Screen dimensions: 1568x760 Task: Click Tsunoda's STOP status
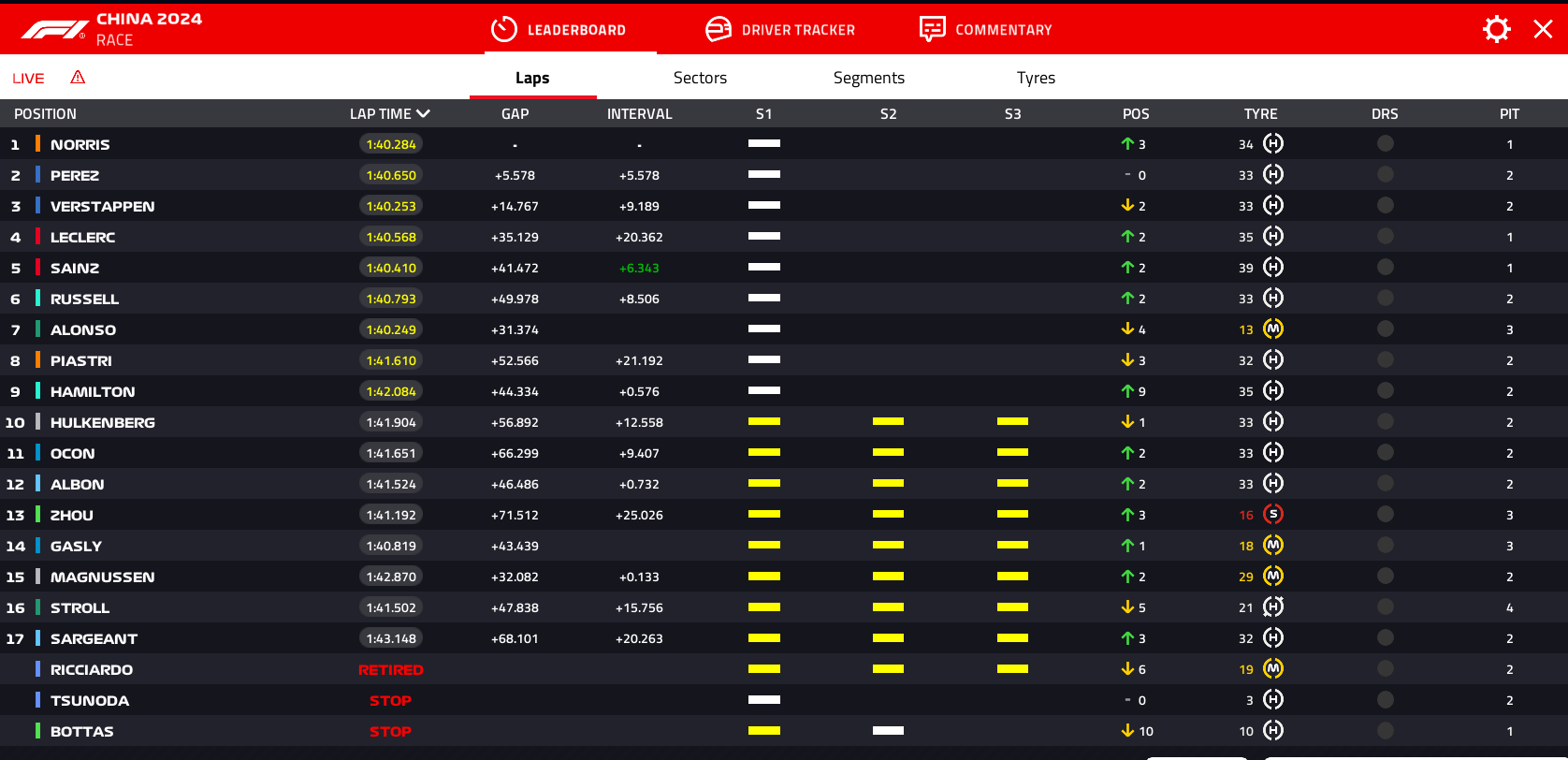coord(391,700)
